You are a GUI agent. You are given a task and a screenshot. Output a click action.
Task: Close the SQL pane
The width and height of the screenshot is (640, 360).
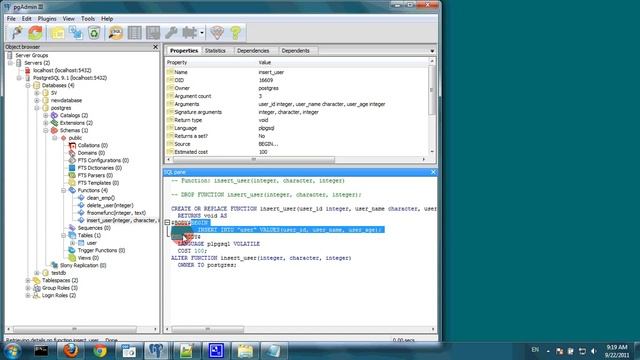tap(433, 172)
